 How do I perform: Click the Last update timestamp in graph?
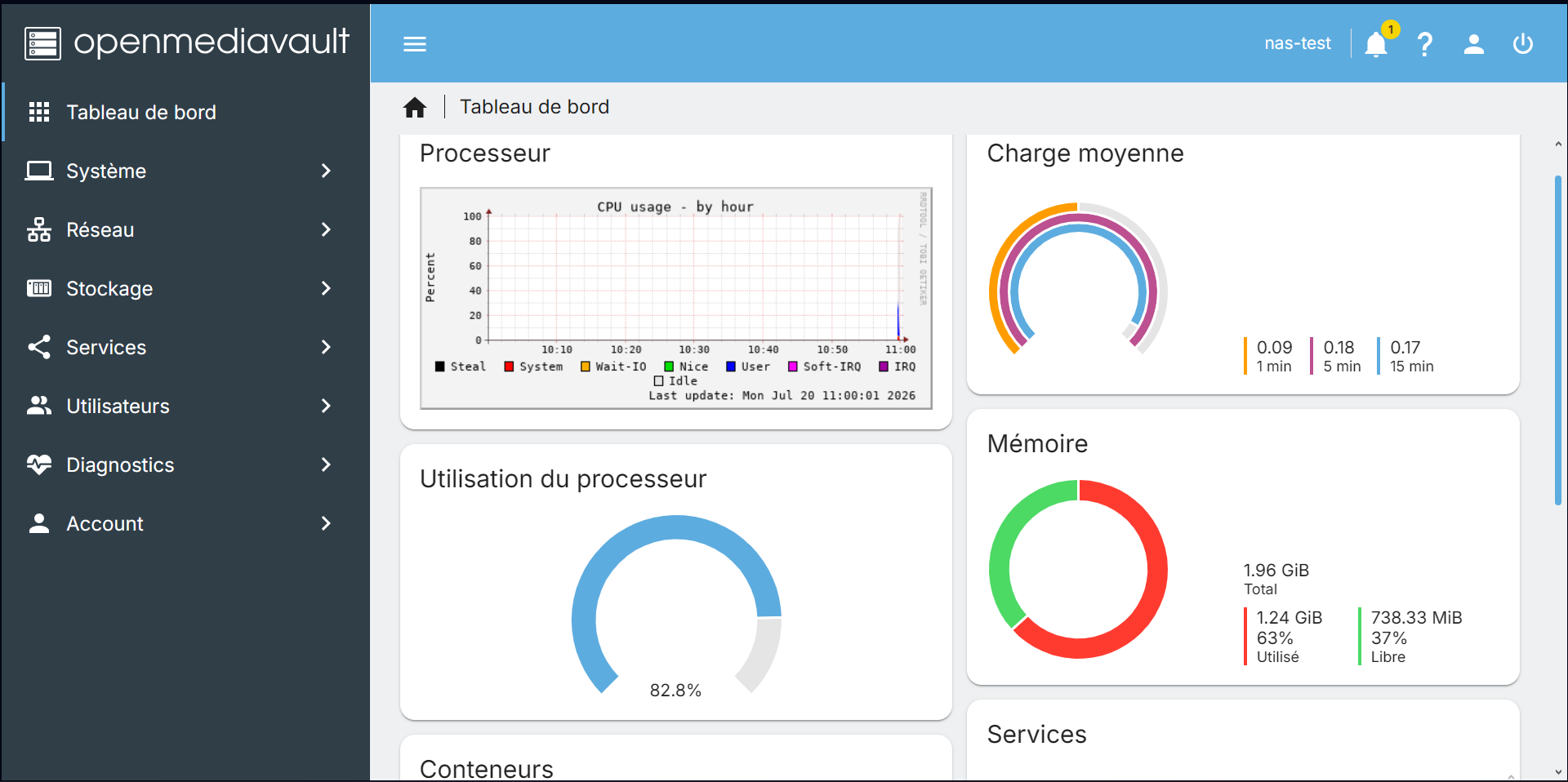(782, 396)
